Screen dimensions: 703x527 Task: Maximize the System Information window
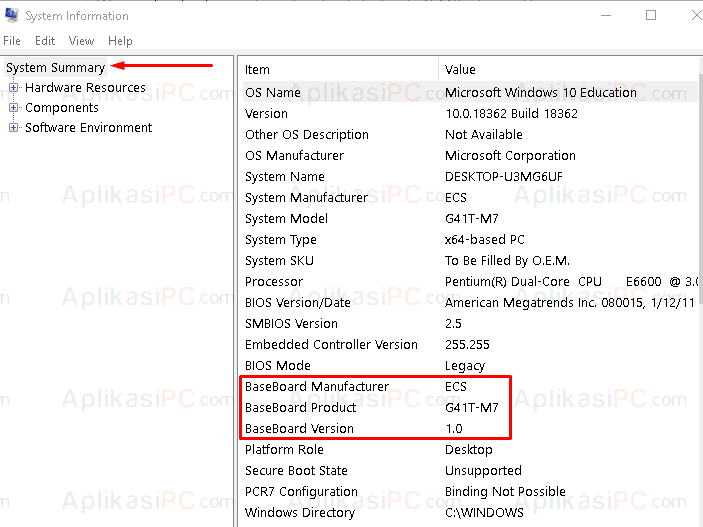(x=651, y=15)
